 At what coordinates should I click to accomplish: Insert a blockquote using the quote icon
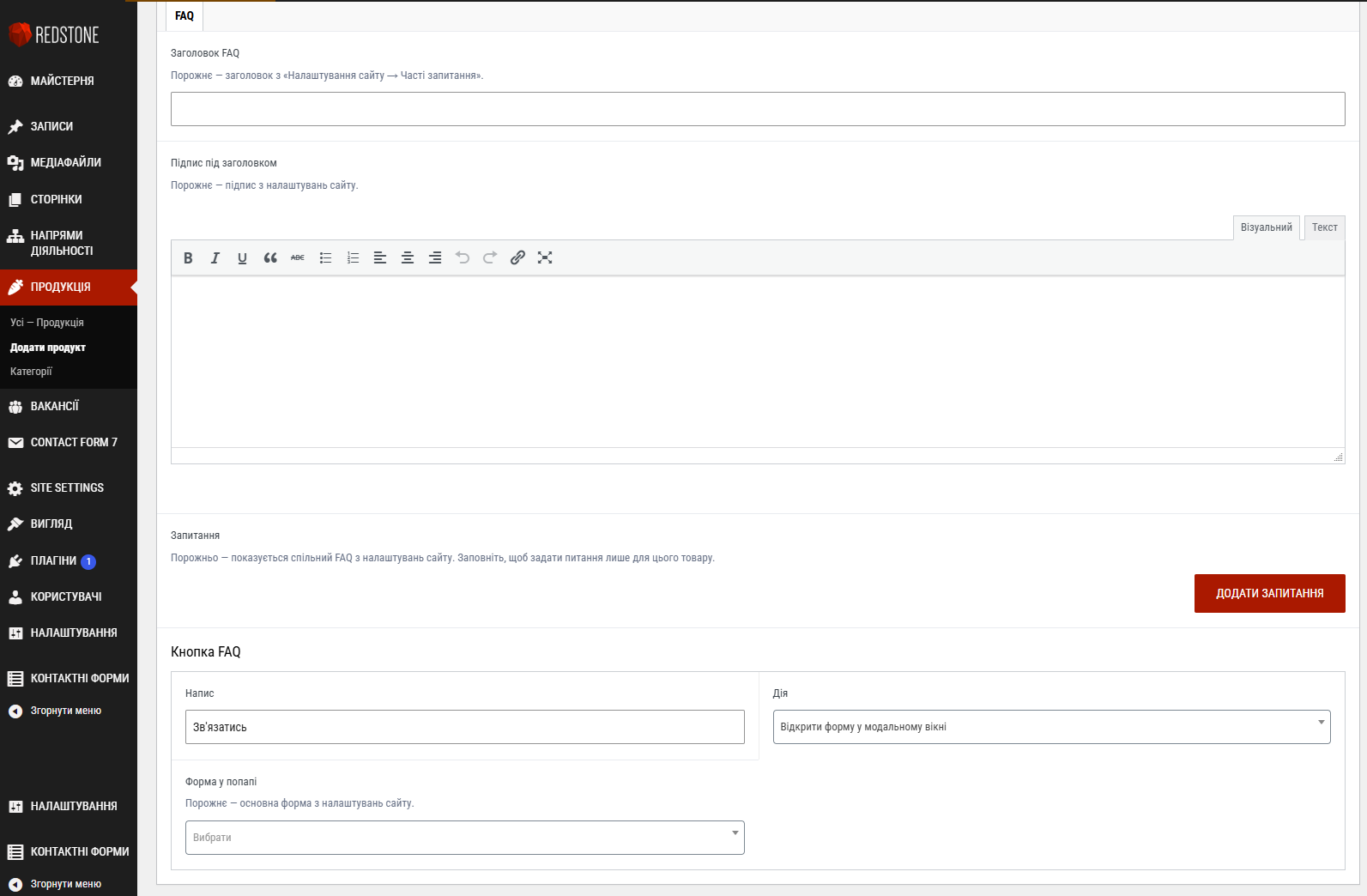point(270,257)
